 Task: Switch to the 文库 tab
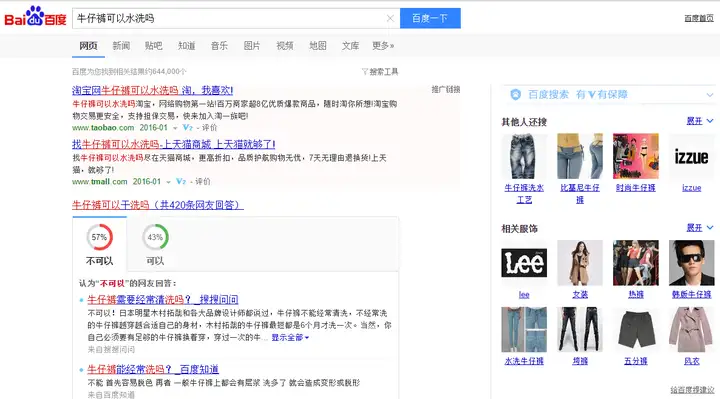tap(350, 45)
